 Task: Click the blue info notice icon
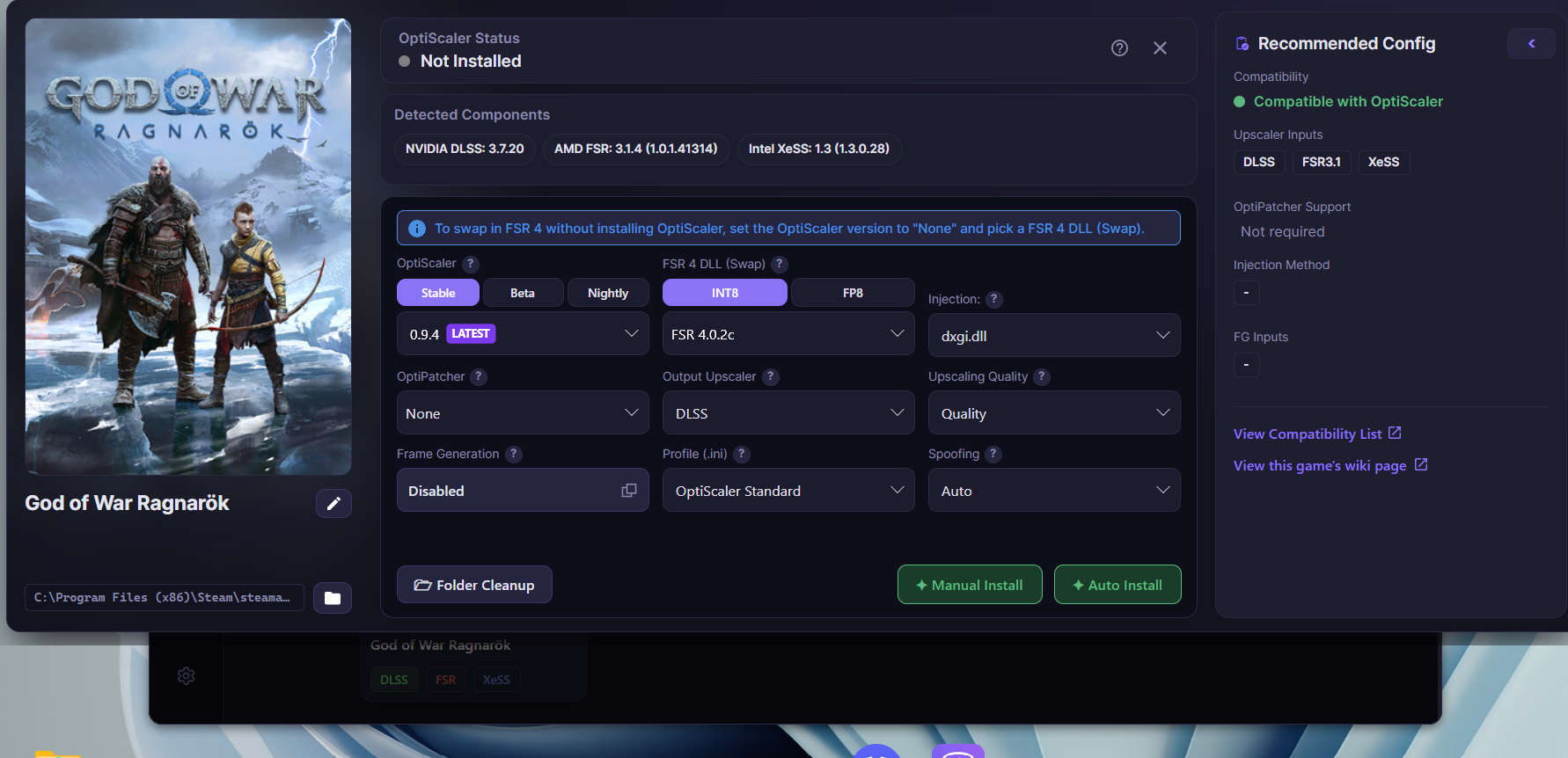417,229
